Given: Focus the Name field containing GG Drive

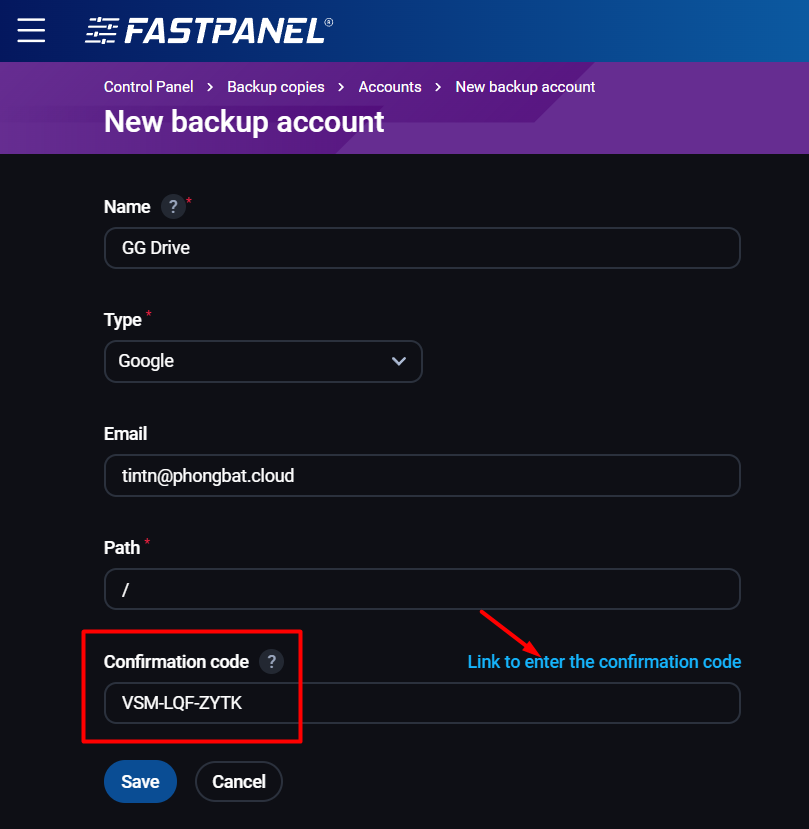Looking at the screenshot, I should pyautogui.click(x=422, y=248).
